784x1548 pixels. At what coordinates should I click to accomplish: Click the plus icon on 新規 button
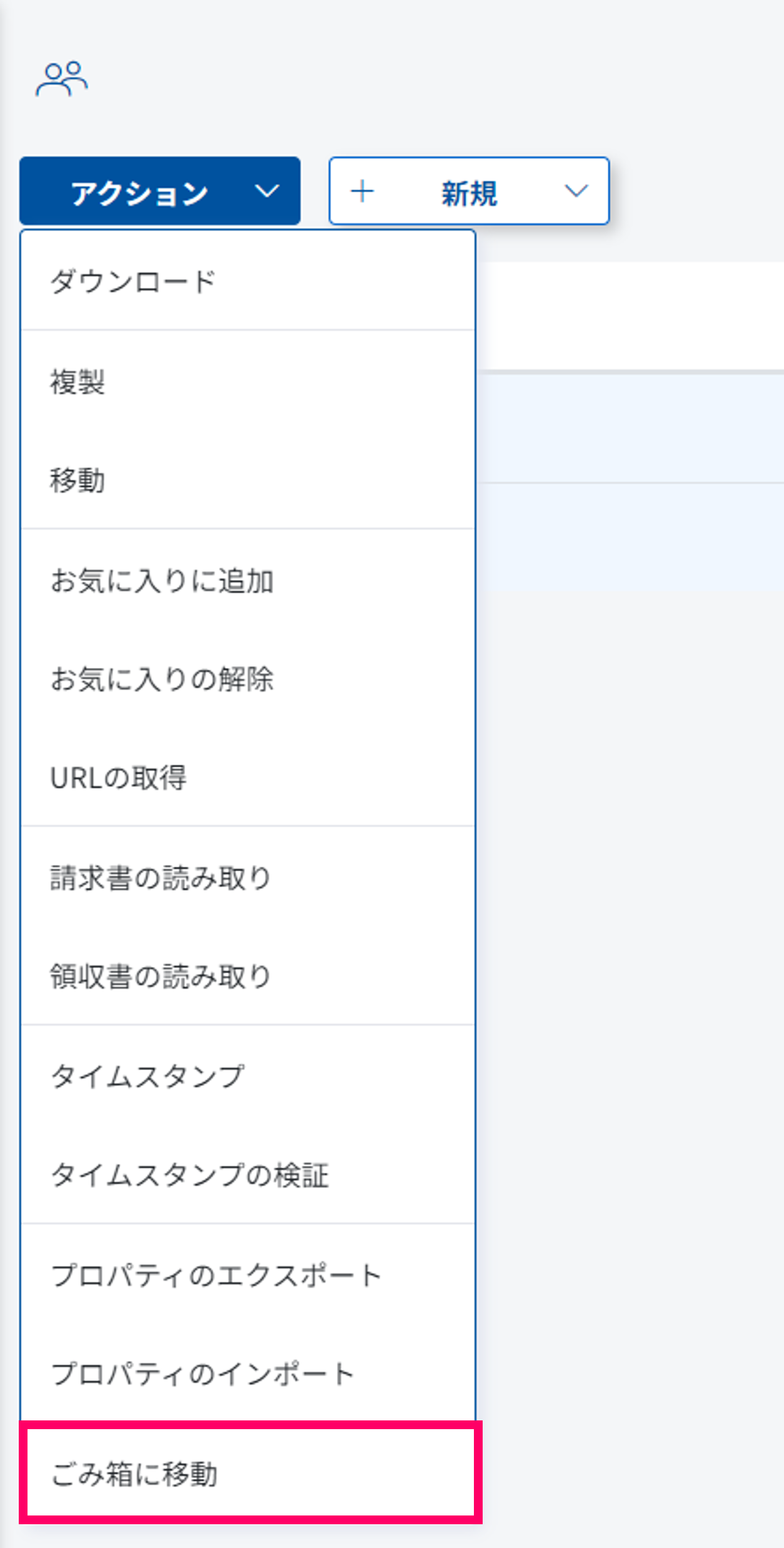click(x=362, y=191)
